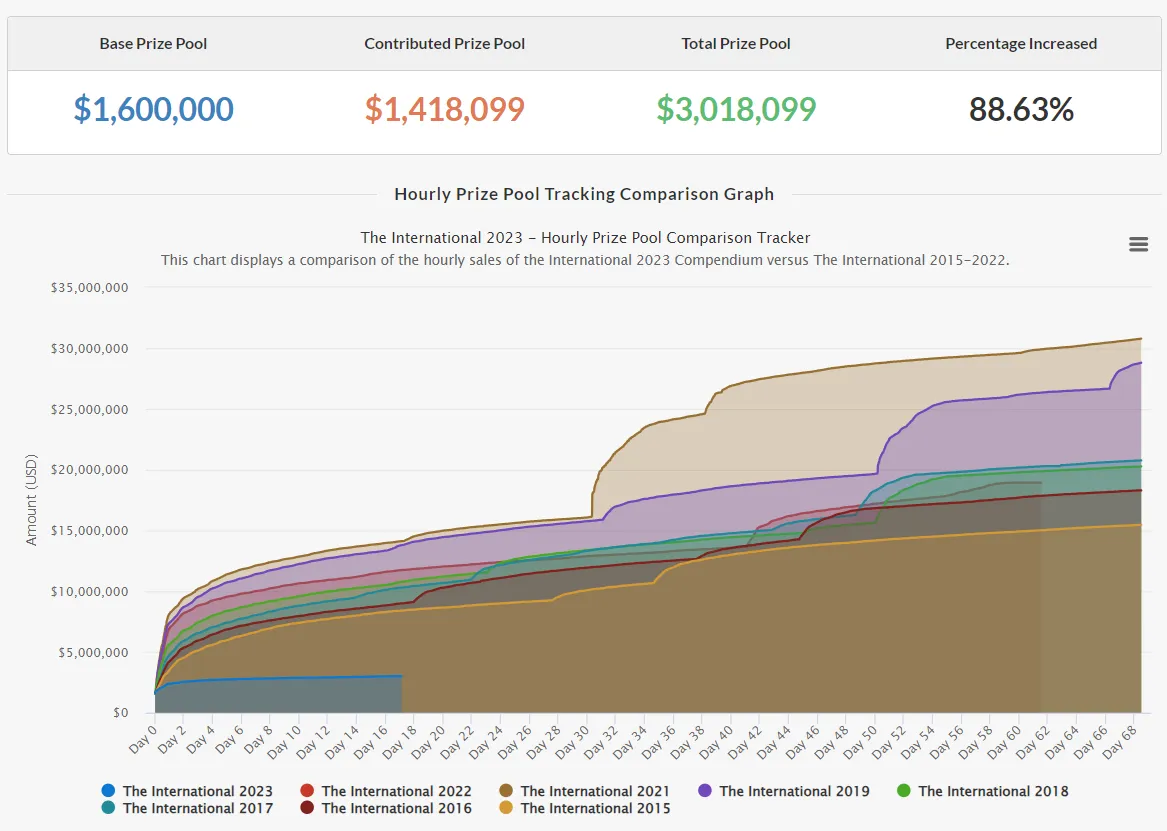Toggle The International 2016 series in legend
This screenshot has height=831, width=1167.
tap(386, 808)
